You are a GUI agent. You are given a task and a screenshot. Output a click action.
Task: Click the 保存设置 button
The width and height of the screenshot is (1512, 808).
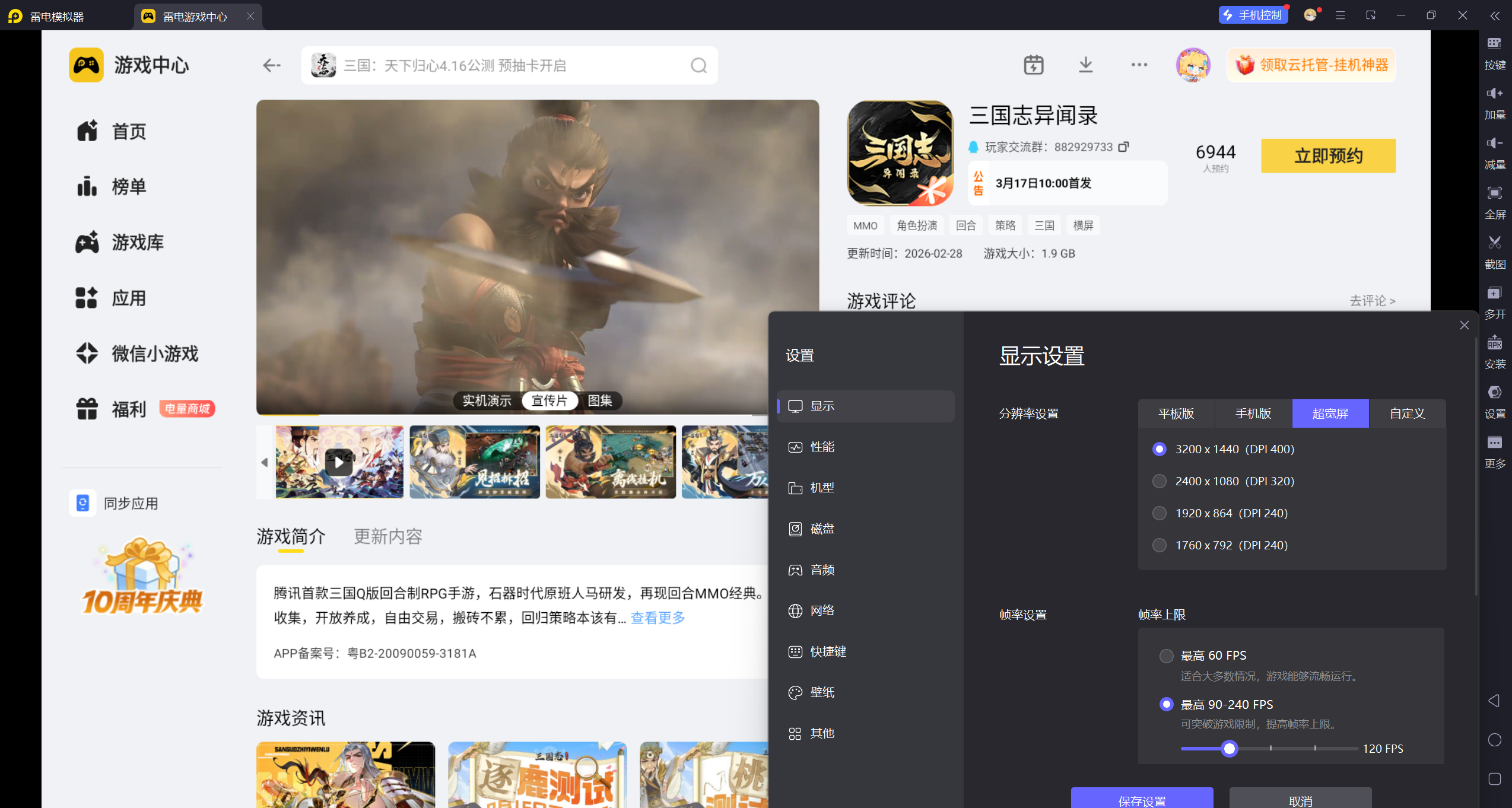point(1141,800)
